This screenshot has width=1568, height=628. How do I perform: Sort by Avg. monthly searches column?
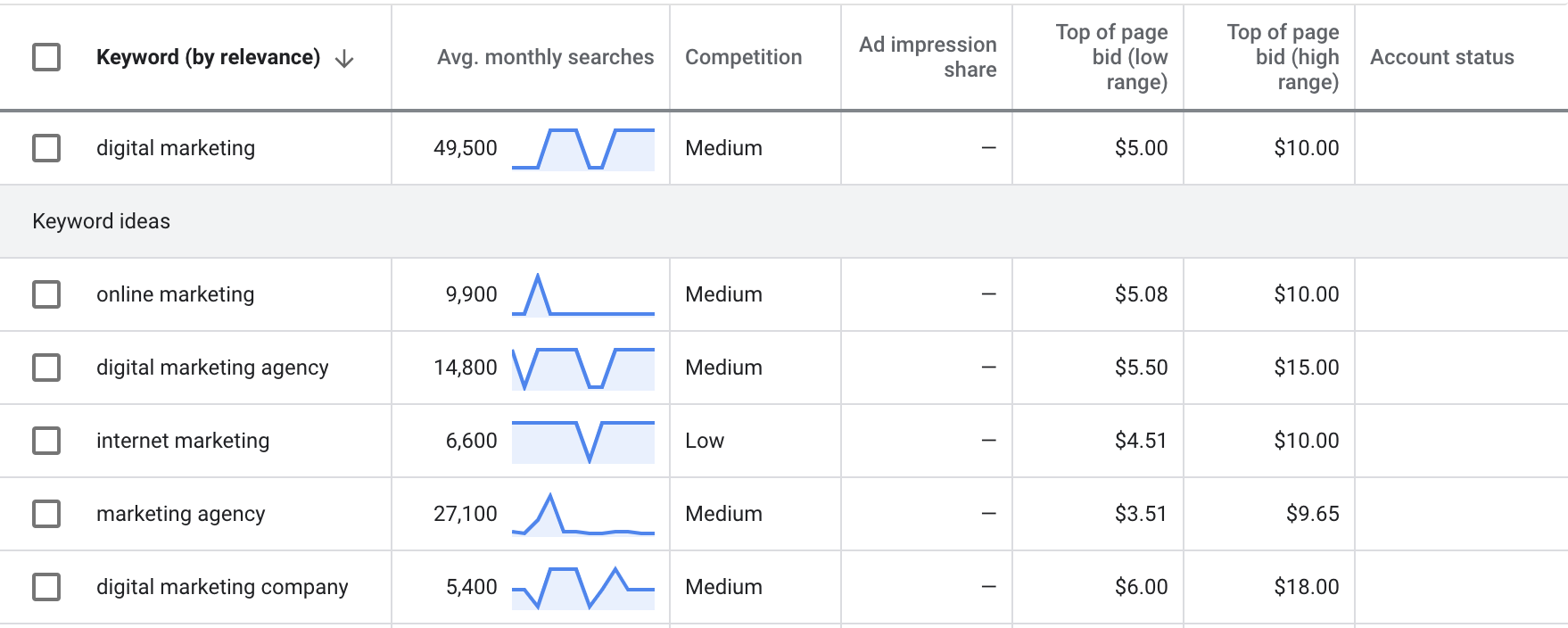(545, 57)
